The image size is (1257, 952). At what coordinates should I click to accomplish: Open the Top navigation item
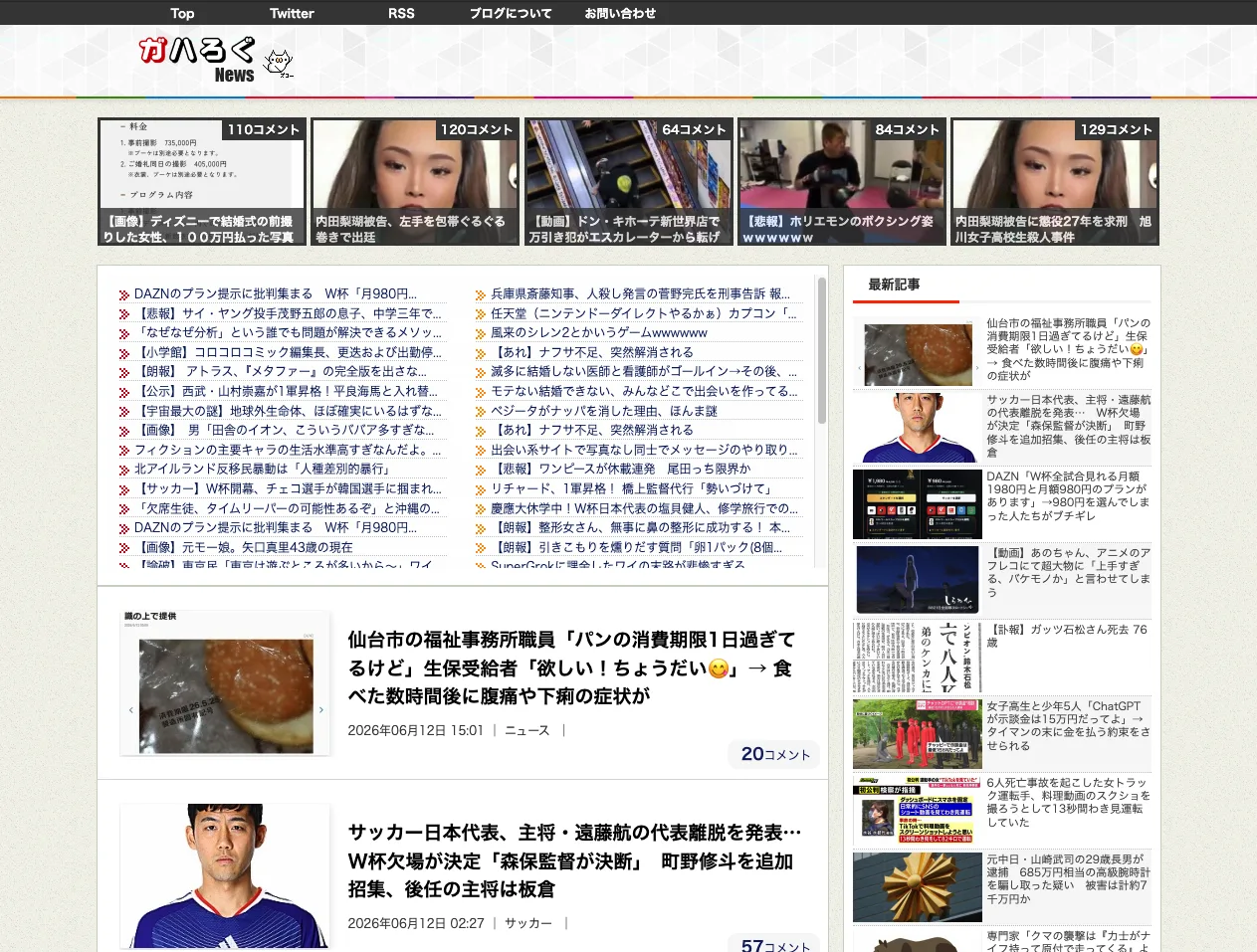click(x=182, y=13)
